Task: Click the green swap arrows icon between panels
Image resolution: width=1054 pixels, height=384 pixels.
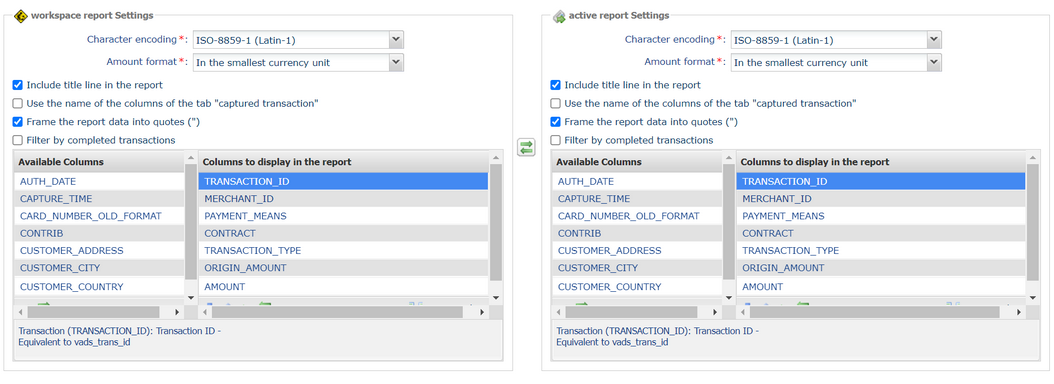Action: [526, 147]
